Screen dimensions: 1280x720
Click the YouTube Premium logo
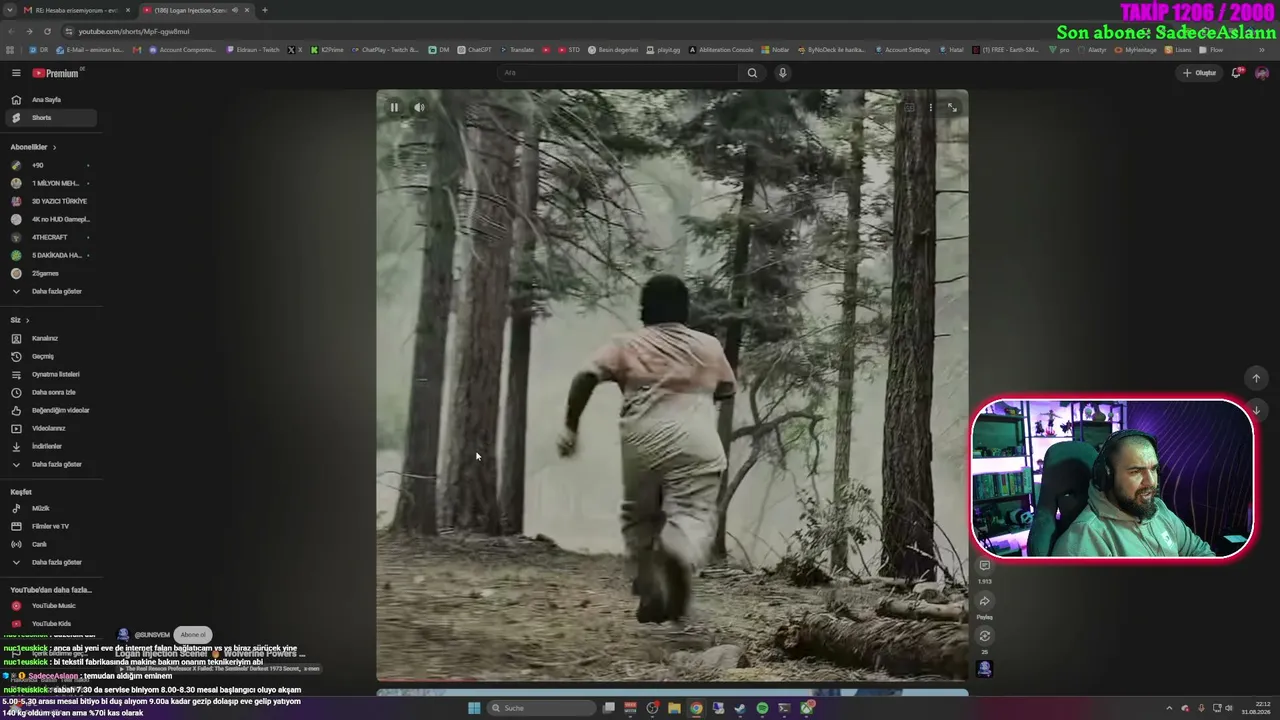click(56, 73)
